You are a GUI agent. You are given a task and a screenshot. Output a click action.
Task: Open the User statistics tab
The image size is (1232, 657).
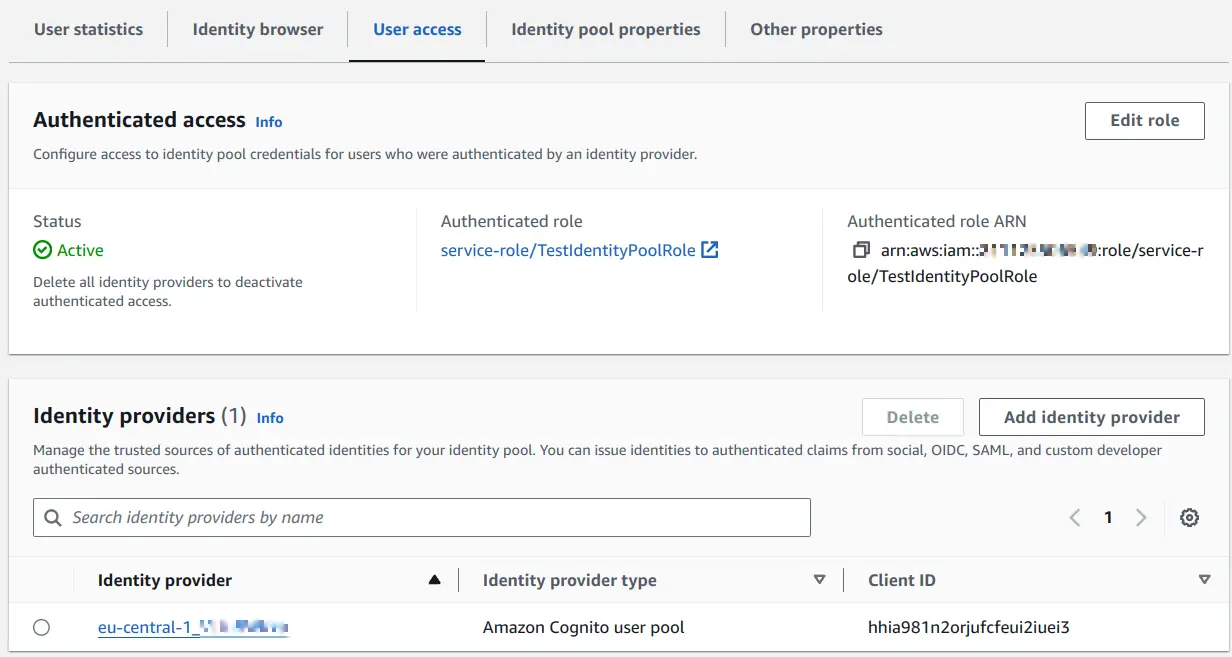[x=88, y=30]
